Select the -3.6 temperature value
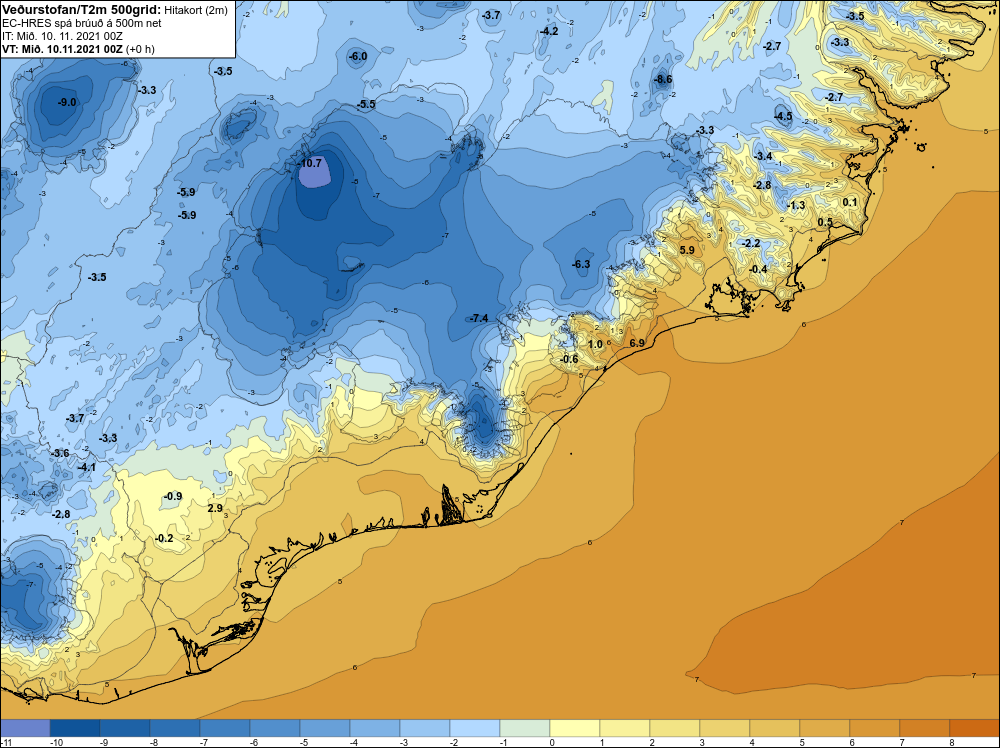Viewport: 1000px width, 748px height. pyautogui.click(x=60, y=453)
